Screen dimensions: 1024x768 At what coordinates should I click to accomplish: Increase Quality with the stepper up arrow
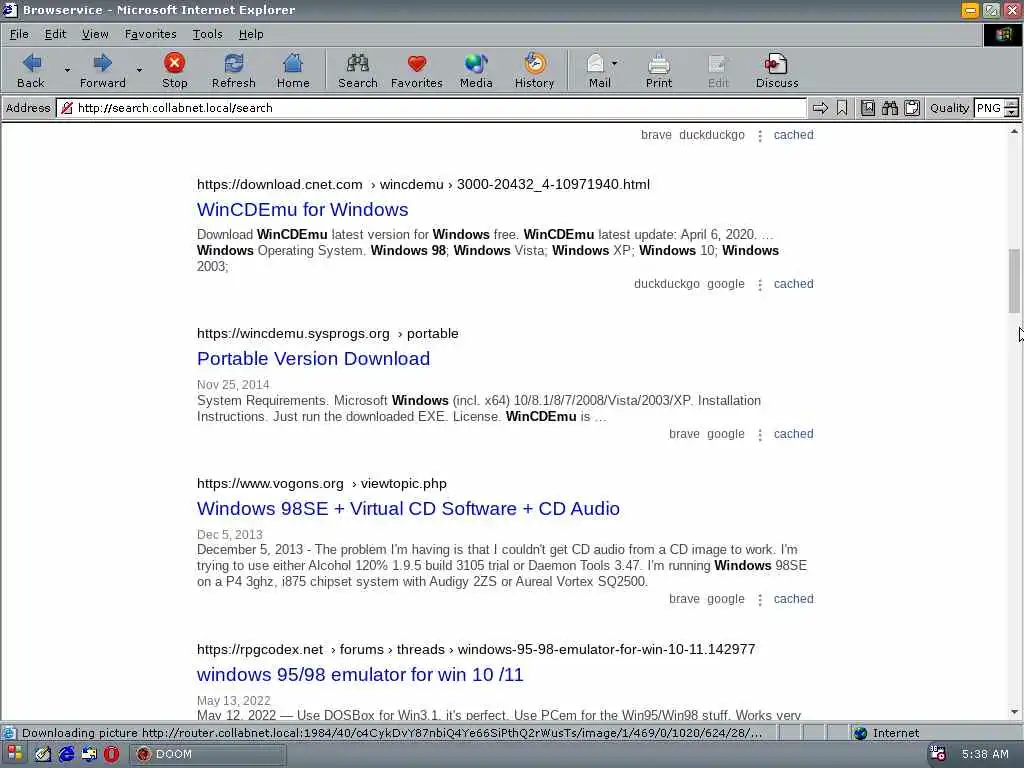tap(1012, 104)
